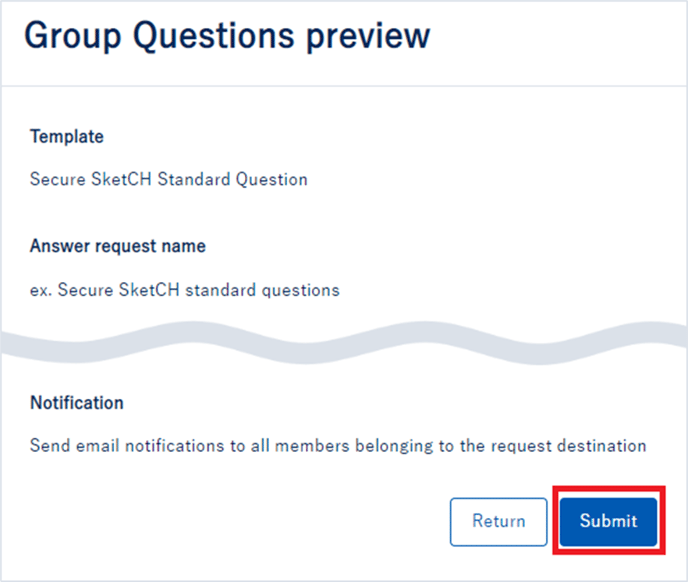Click the Template label
This screenshot has height=582, width=688.
click(67, 137)
